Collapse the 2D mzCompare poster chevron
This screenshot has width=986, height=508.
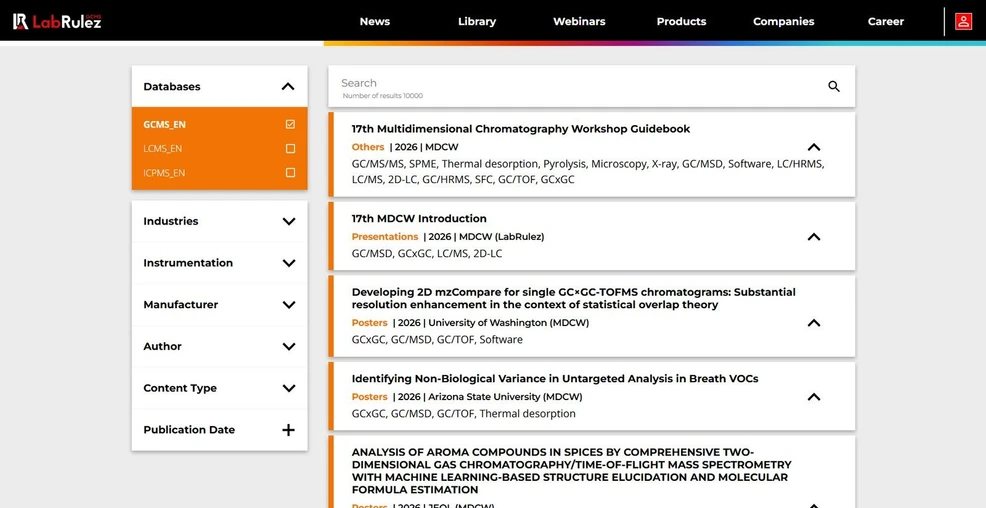tap(813, 323)
